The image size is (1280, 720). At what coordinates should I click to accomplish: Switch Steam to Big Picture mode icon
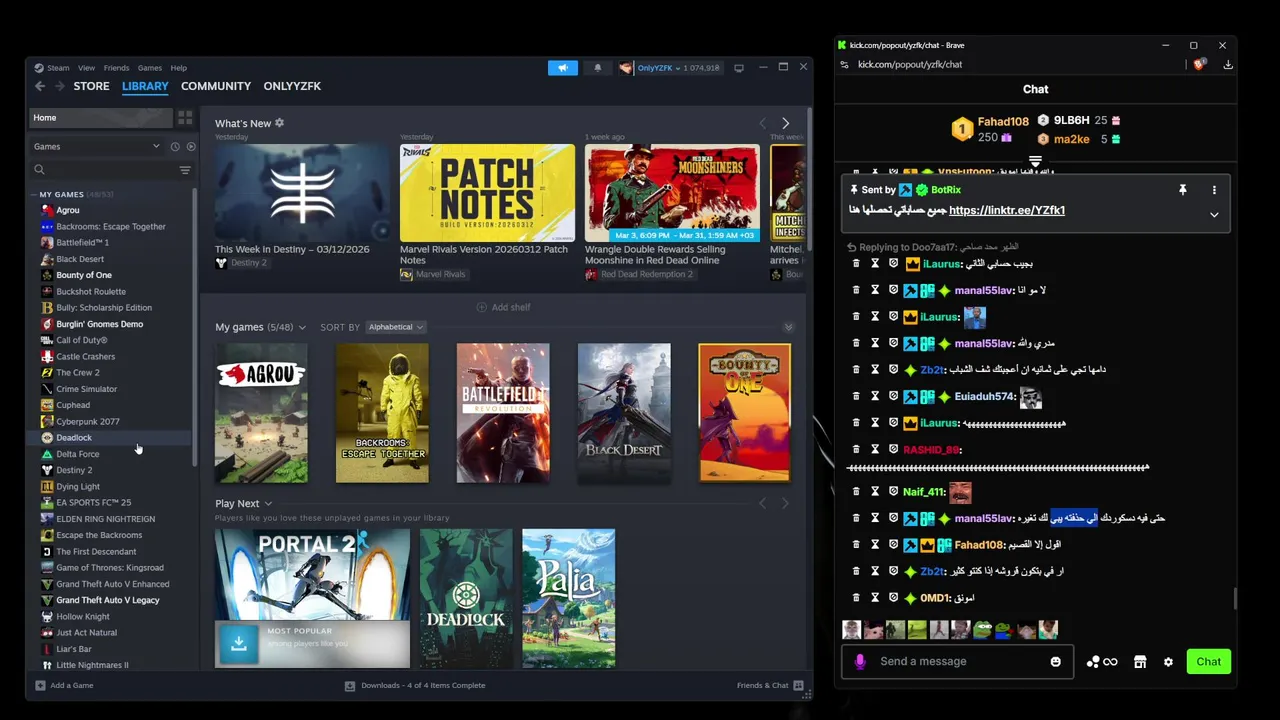click(x=739, y=68)
